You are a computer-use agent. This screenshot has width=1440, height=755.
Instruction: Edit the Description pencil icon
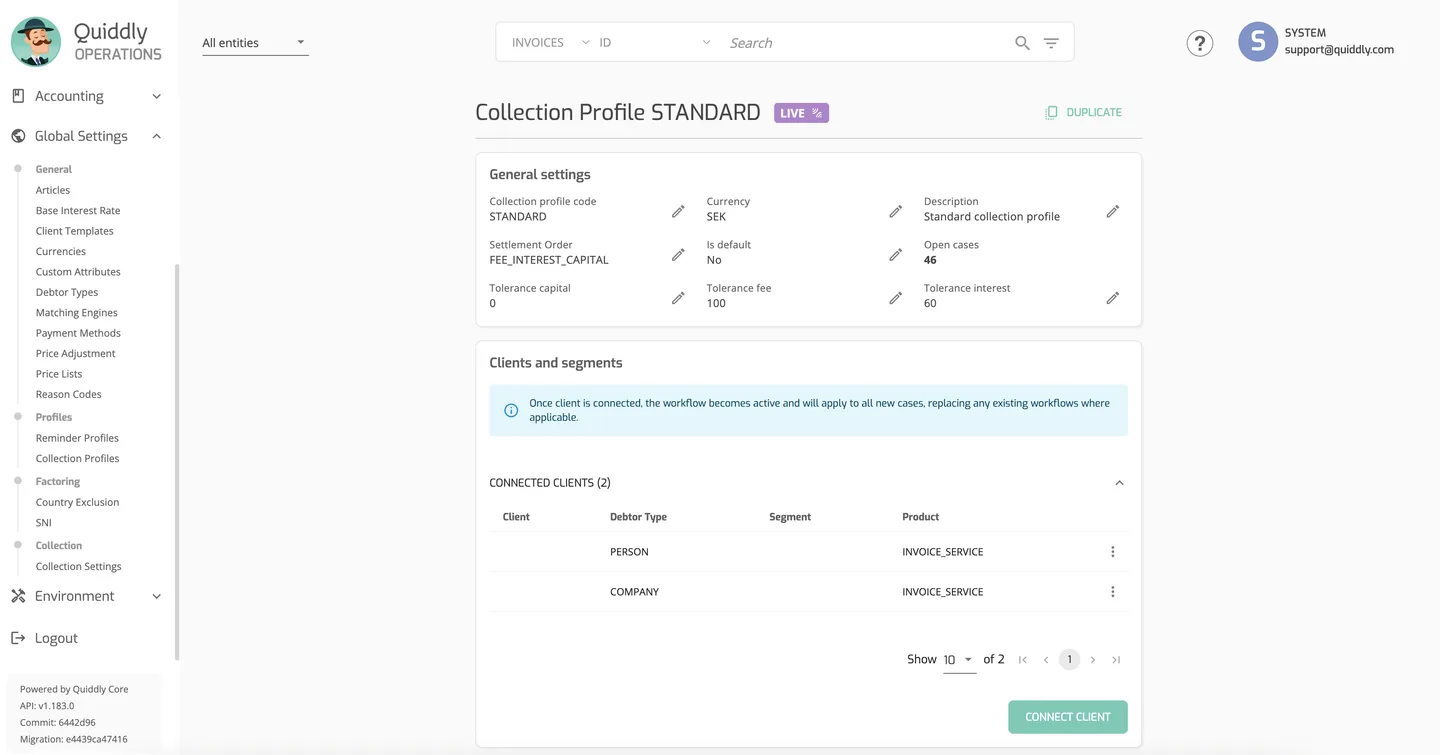[x=1112, y=211]
